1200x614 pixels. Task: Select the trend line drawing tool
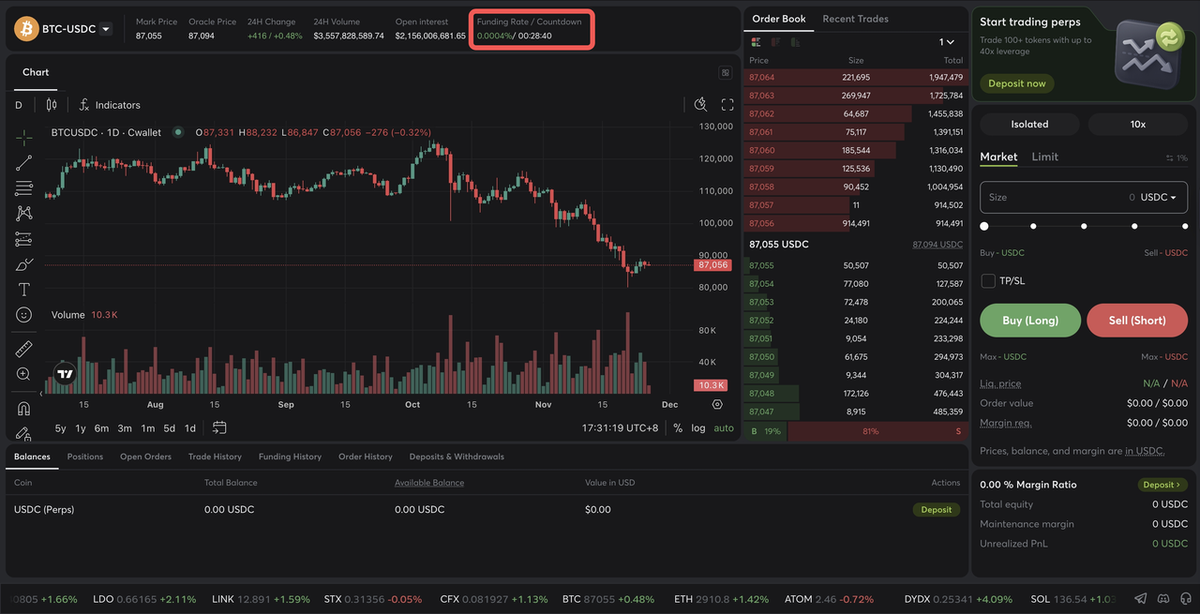point(24,162)
